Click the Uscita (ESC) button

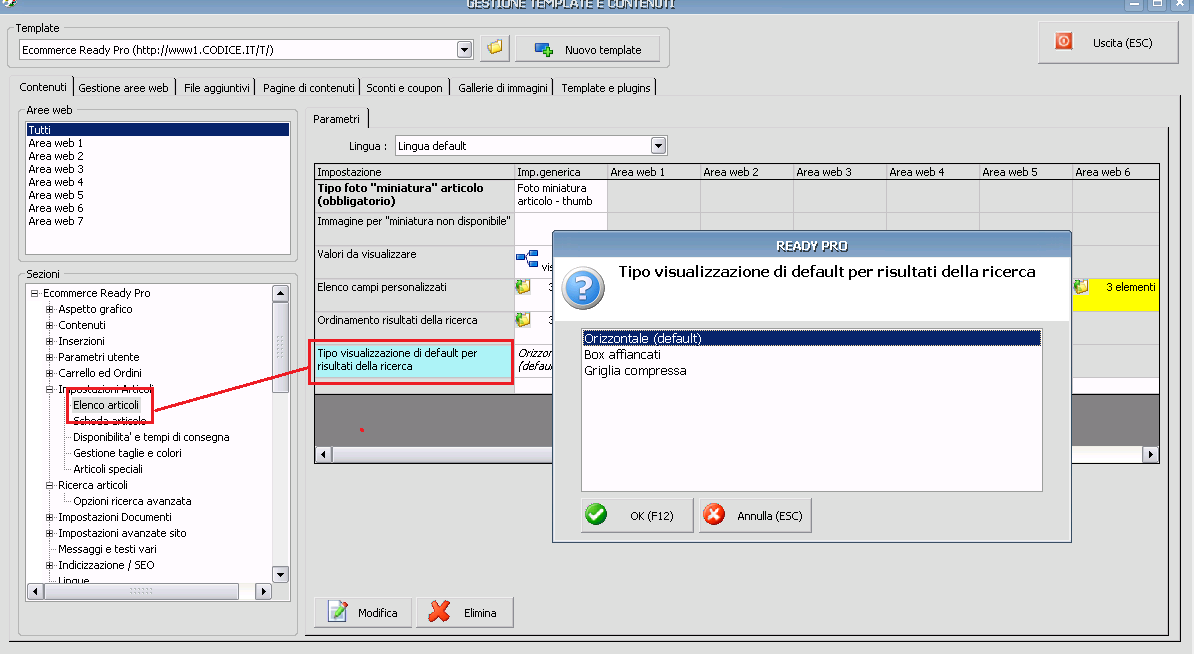coord(1108,43)
